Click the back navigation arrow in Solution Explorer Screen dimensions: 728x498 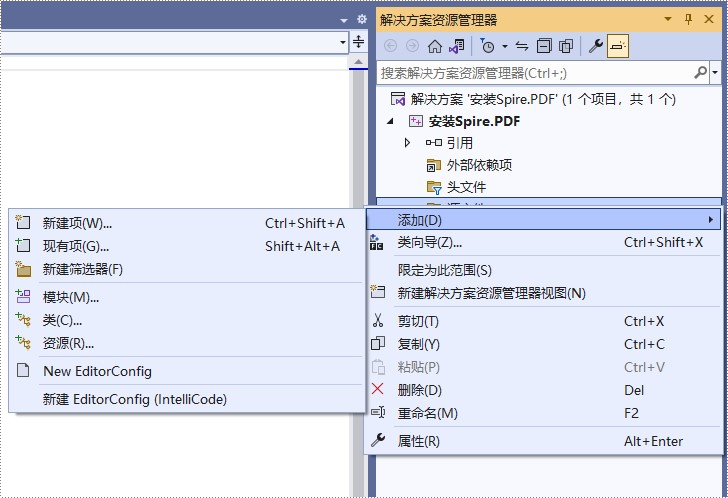click(x=390, y=46)
